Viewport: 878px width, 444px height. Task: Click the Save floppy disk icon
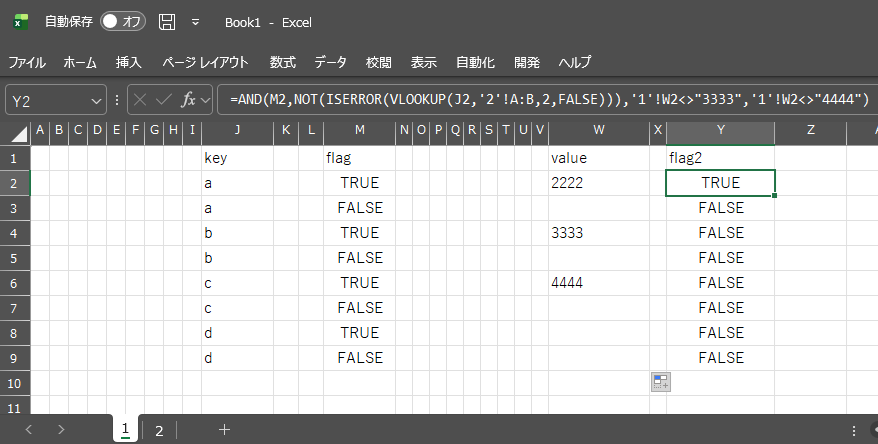point(167,22)
